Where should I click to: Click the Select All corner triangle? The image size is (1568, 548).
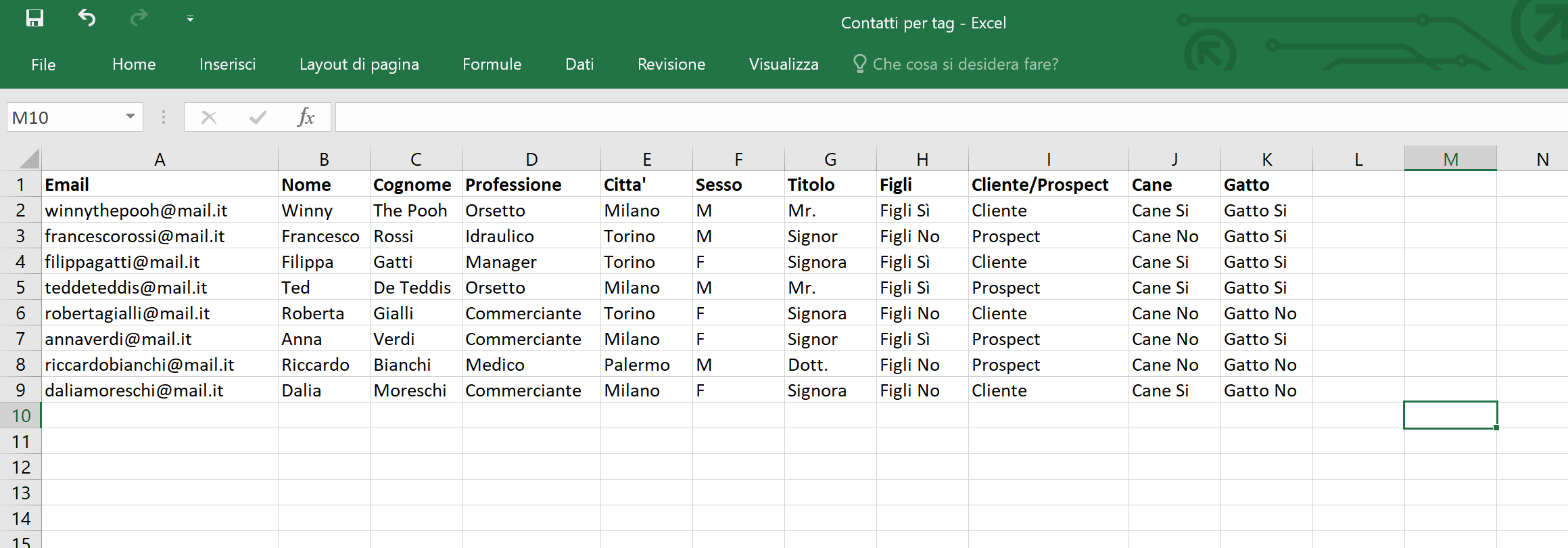click(28, 159)
